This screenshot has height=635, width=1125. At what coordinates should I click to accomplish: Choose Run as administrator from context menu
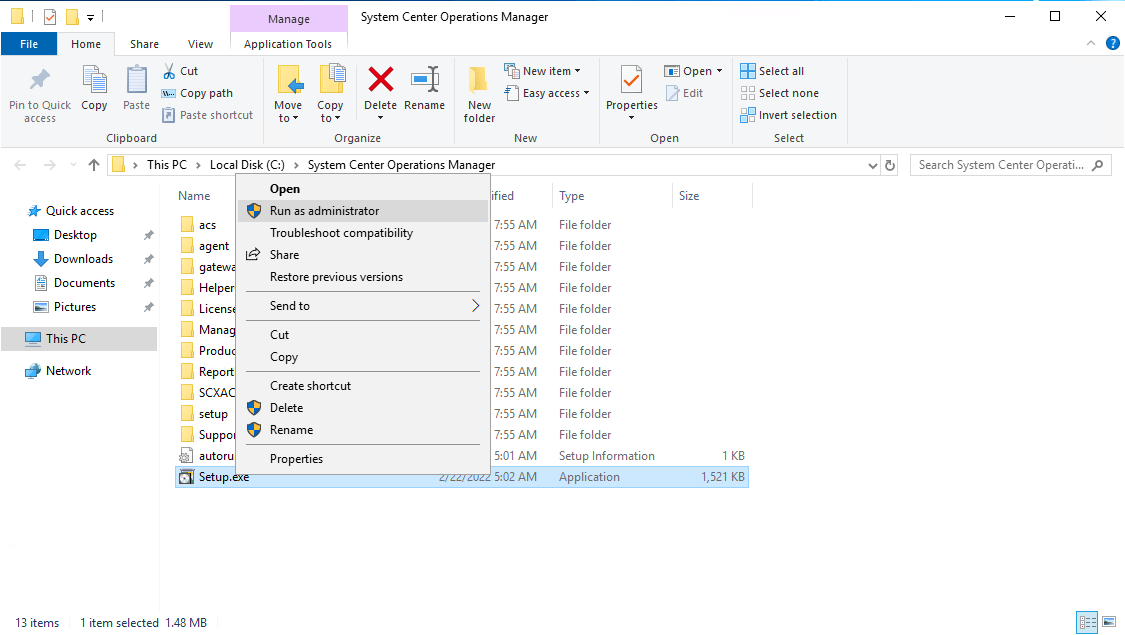click(324, 211)
